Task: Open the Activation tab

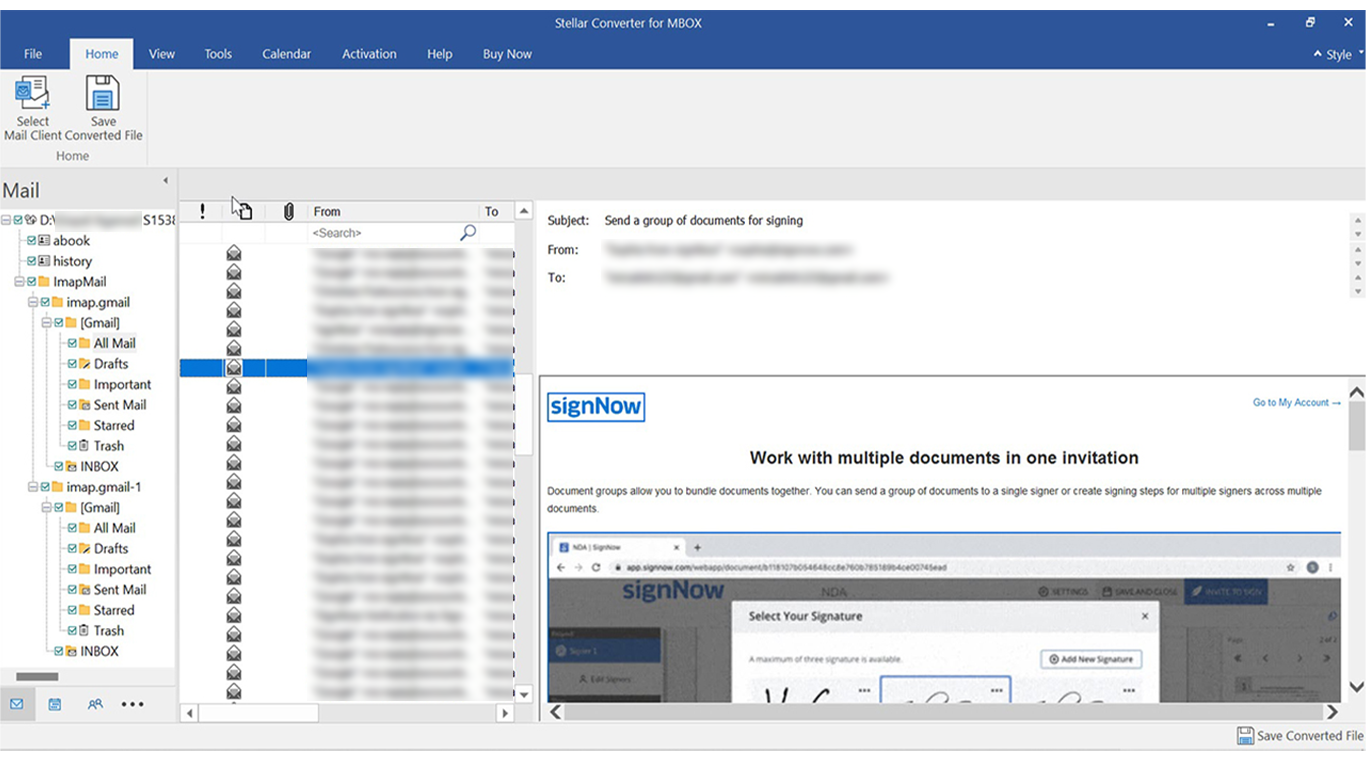Action: pyautogui.click(x=369, y=54)
